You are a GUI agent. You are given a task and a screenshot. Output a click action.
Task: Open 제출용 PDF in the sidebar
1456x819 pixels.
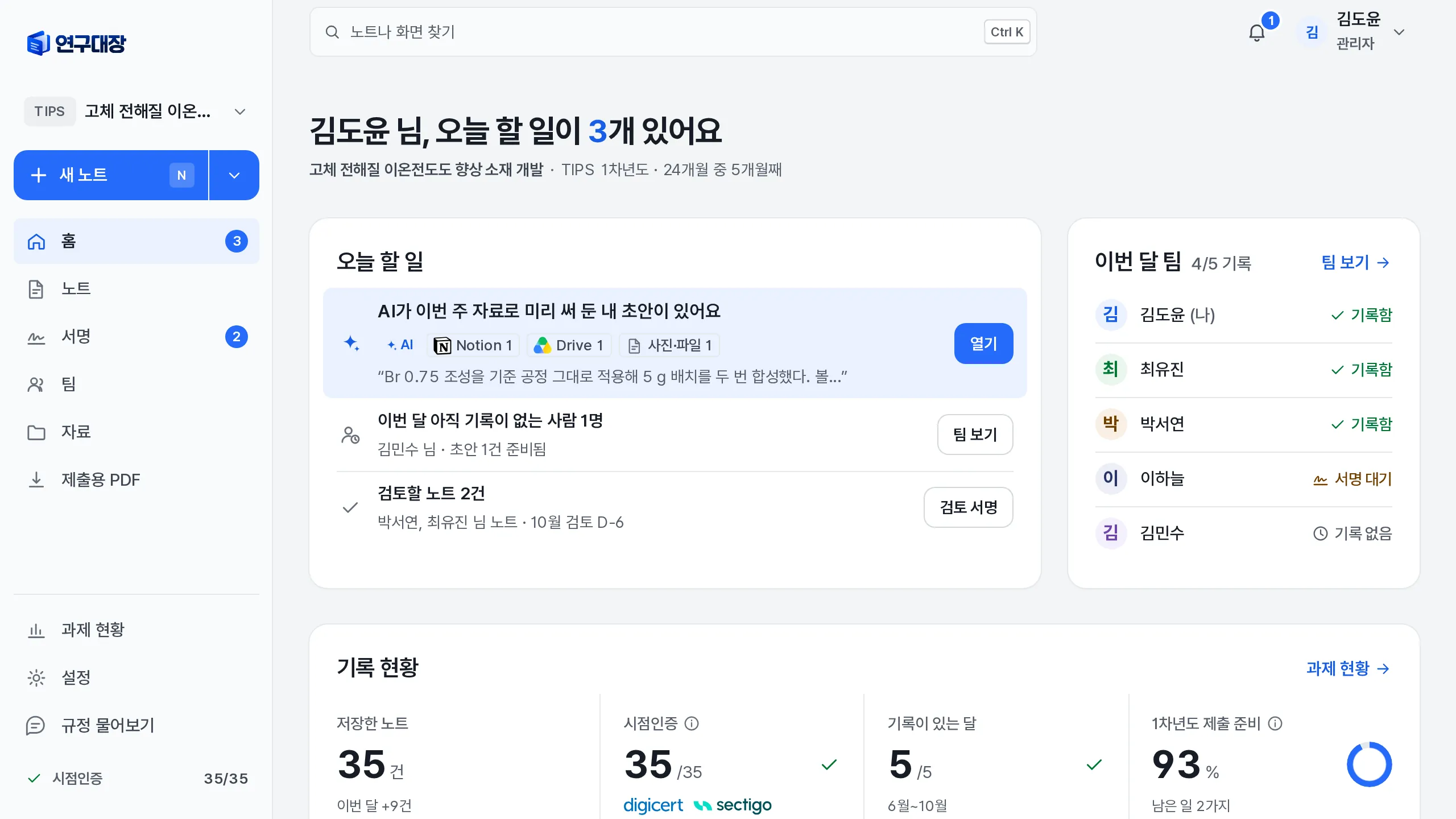coord(136,480)
